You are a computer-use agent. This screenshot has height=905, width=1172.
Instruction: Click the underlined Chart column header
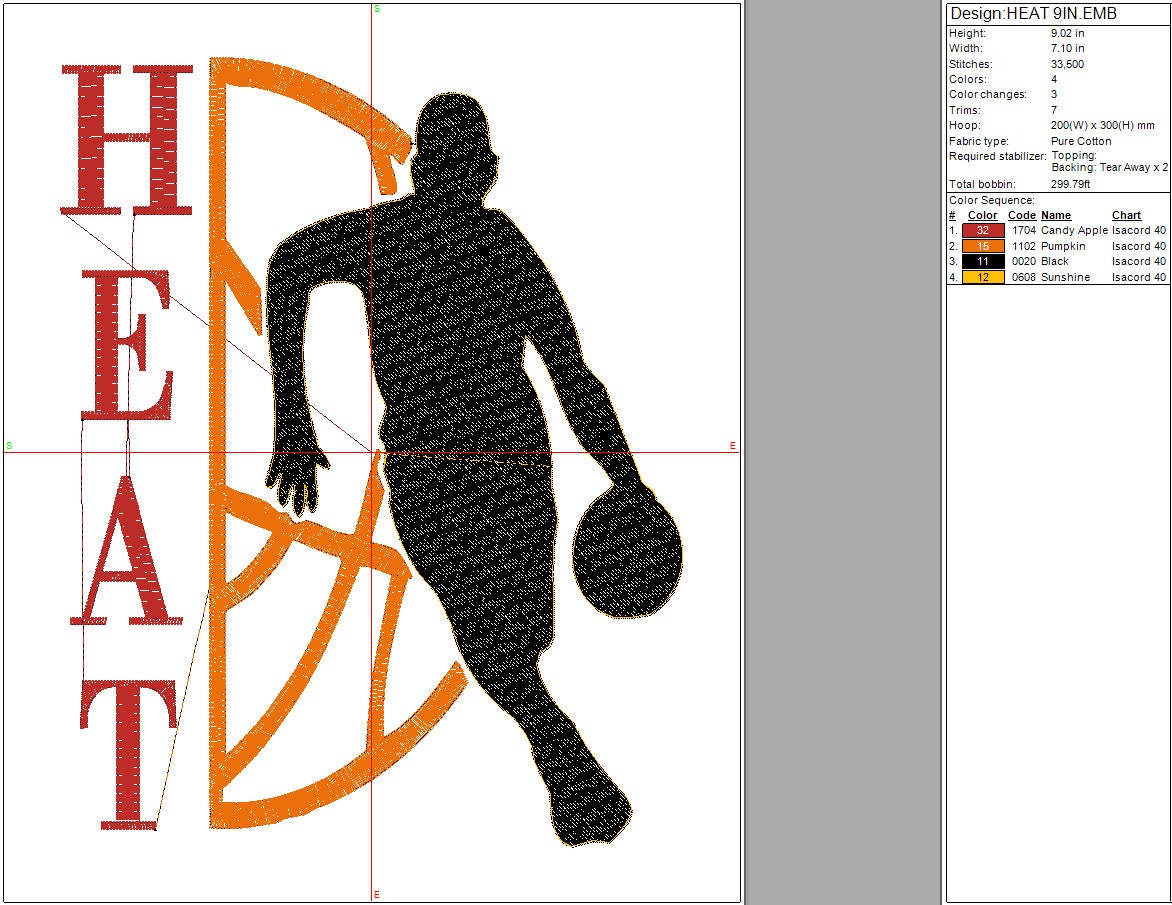pyautogui.click(x=1126, y=215)
